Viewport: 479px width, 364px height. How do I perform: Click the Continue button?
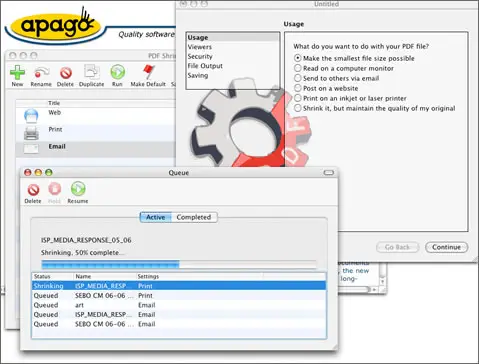(447, 247)
